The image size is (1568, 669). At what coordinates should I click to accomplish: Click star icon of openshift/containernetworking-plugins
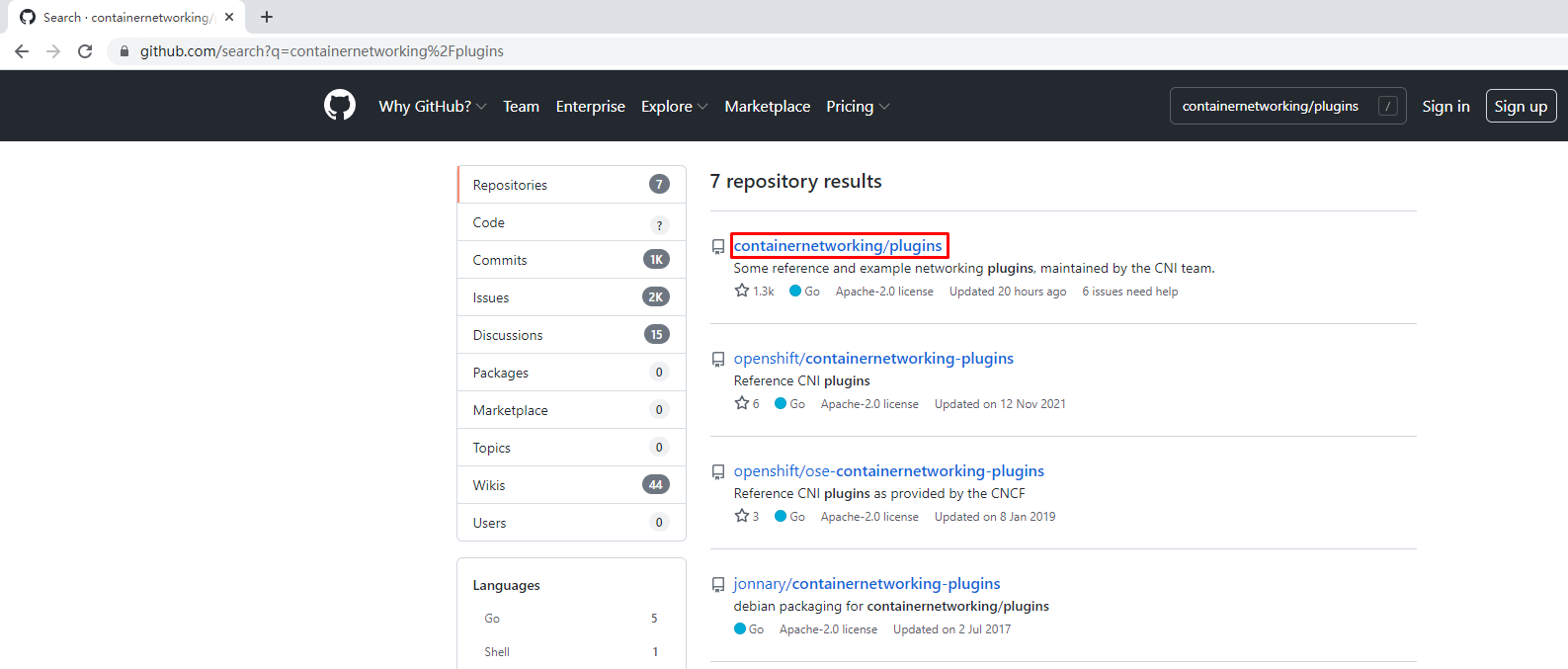point(742,403)
